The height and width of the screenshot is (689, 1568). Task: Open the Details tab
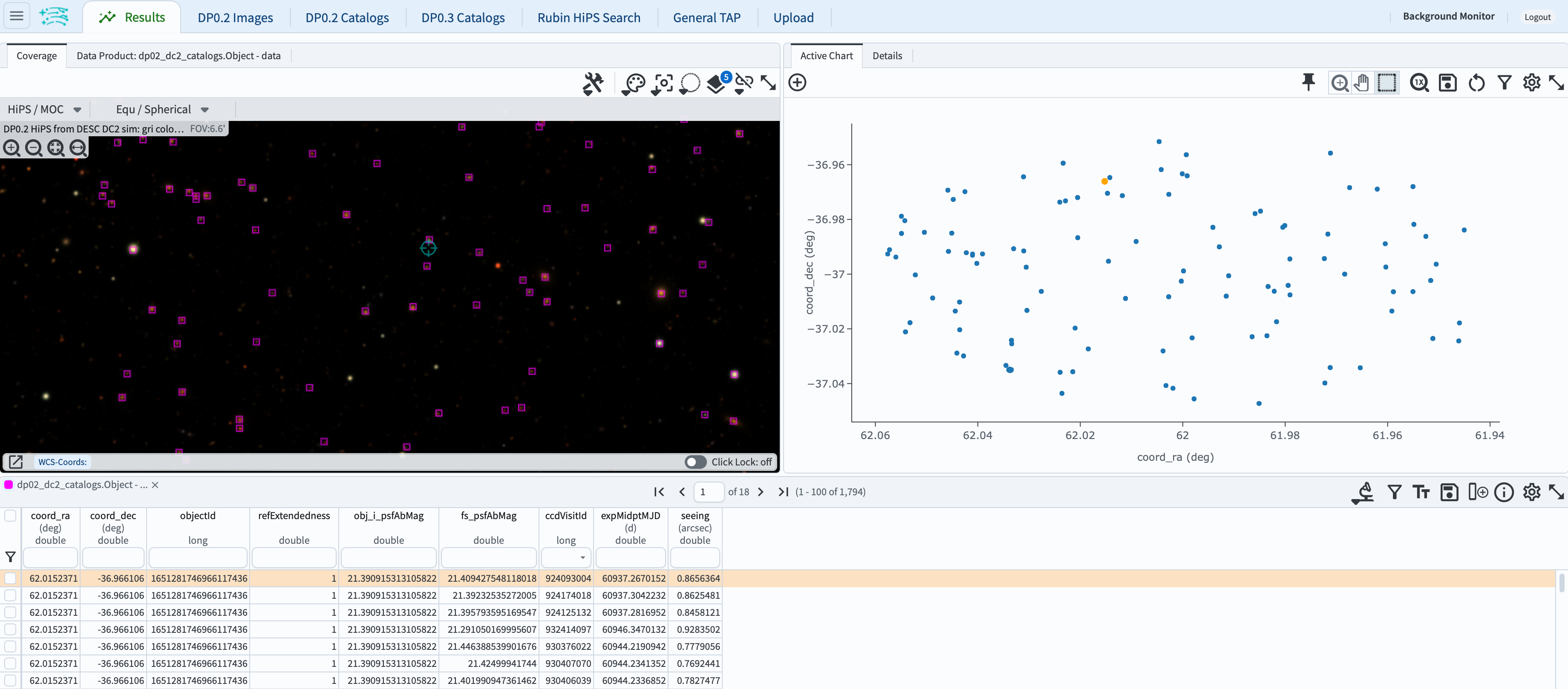887,55
